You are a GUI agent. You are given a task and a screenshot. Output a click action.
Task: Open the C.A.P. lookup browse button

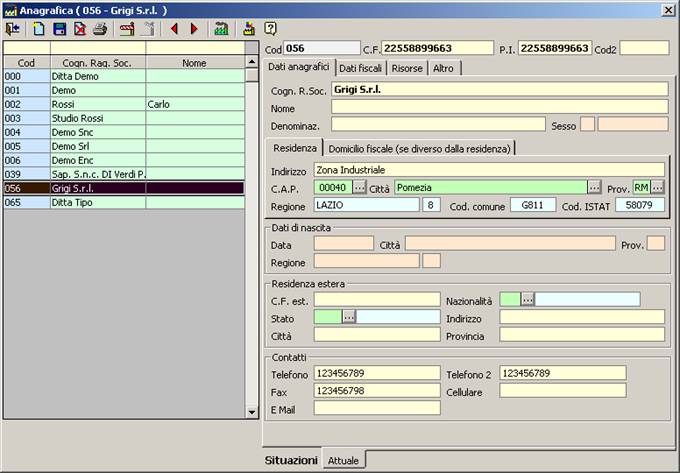click(360, 187)
